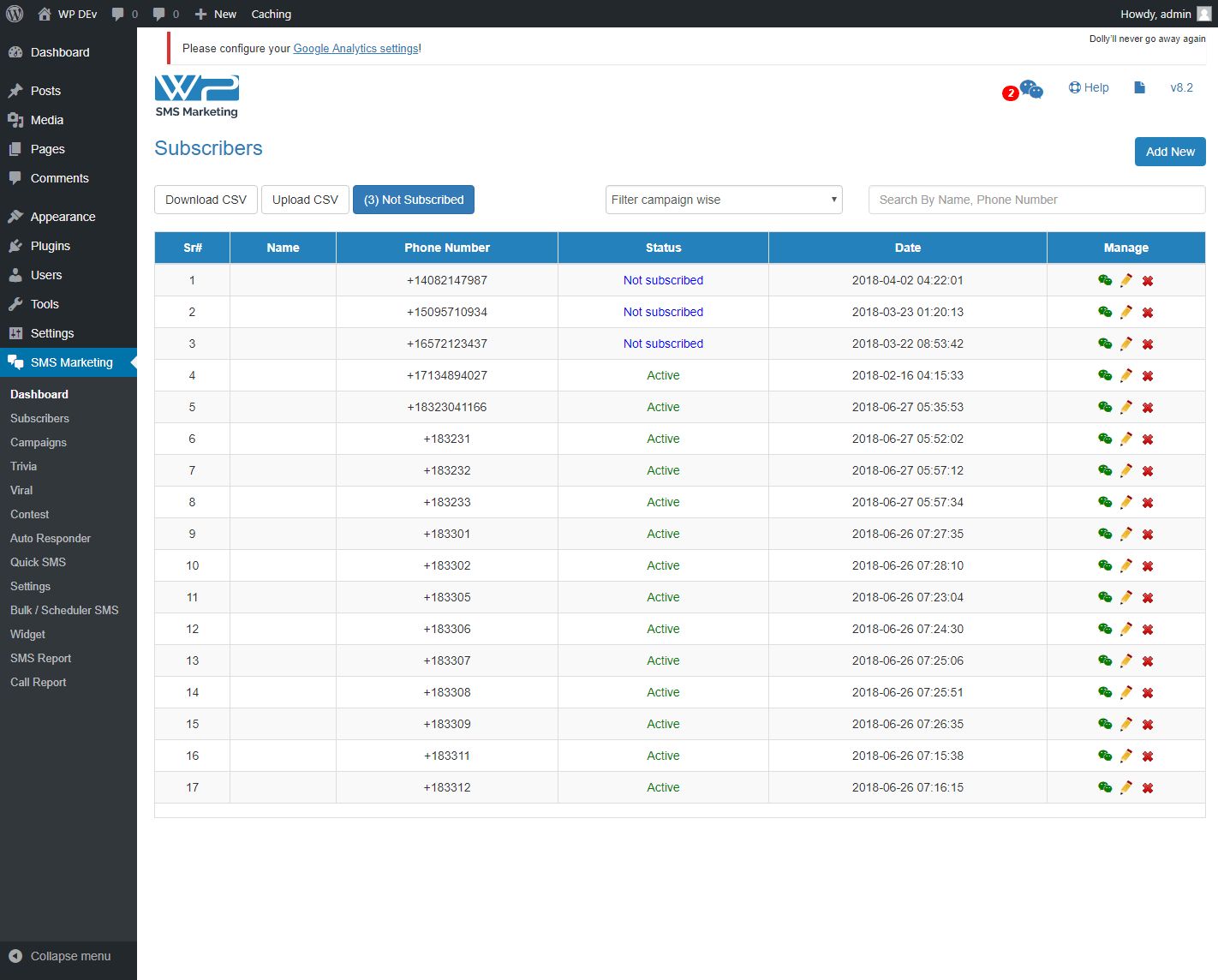Send message to subscriber +17134894027
The width and height of the screenshot is (1218, 980).
[x=1105, y=375]
